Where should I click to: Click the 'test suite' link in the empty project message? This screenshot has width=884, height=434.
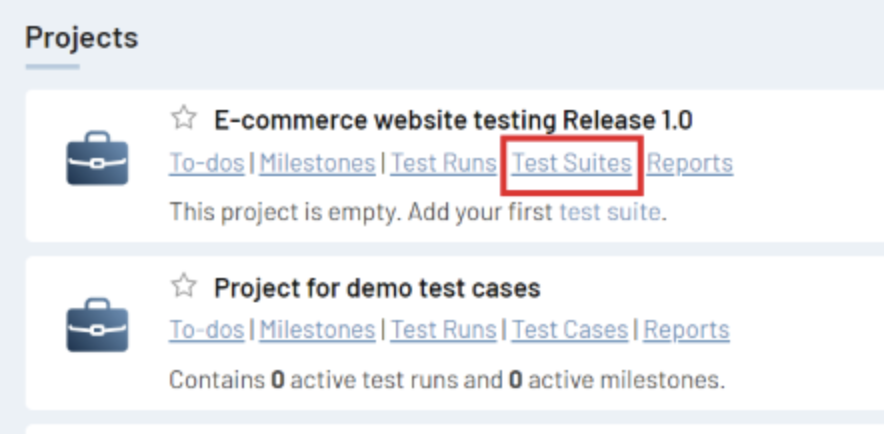click(x=610, y=212)
